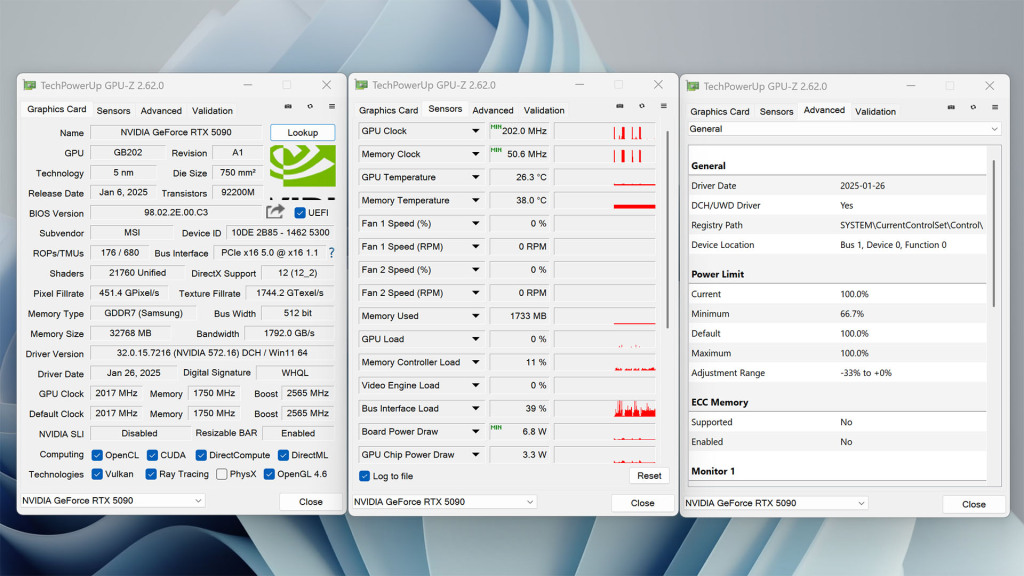Open GPU-Z settings via the gear icon
1024x576 pixels.
[309, 106]
